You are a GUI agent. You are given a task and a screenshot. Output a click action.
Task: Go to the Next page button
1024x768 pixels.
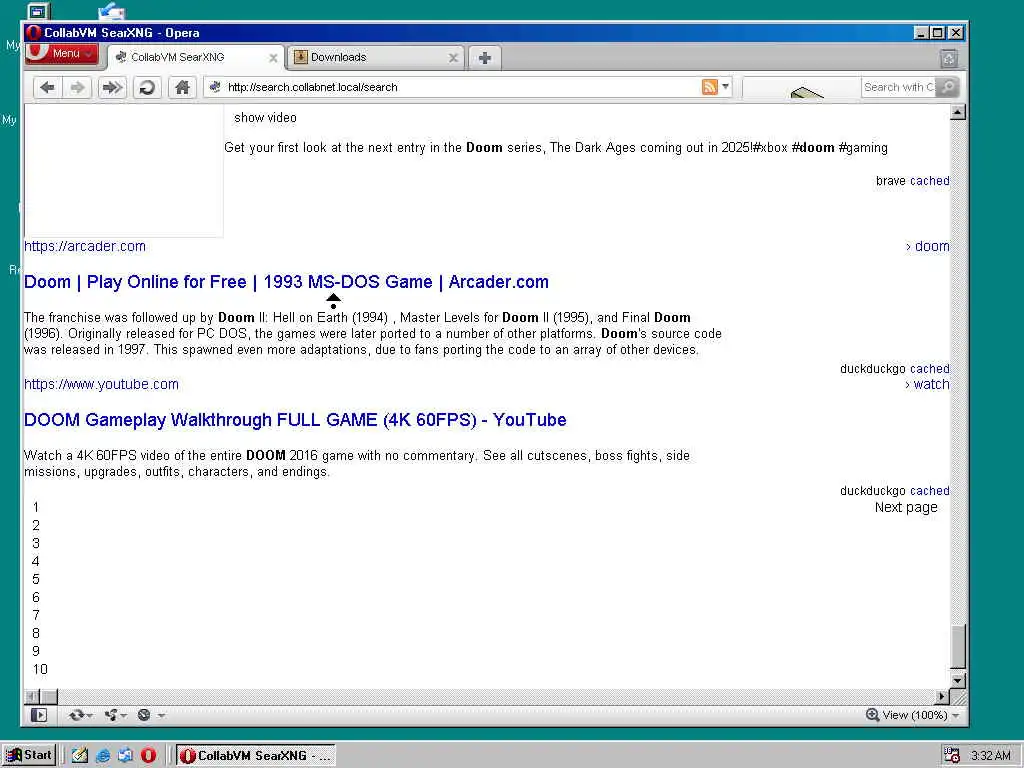point(906,507)
